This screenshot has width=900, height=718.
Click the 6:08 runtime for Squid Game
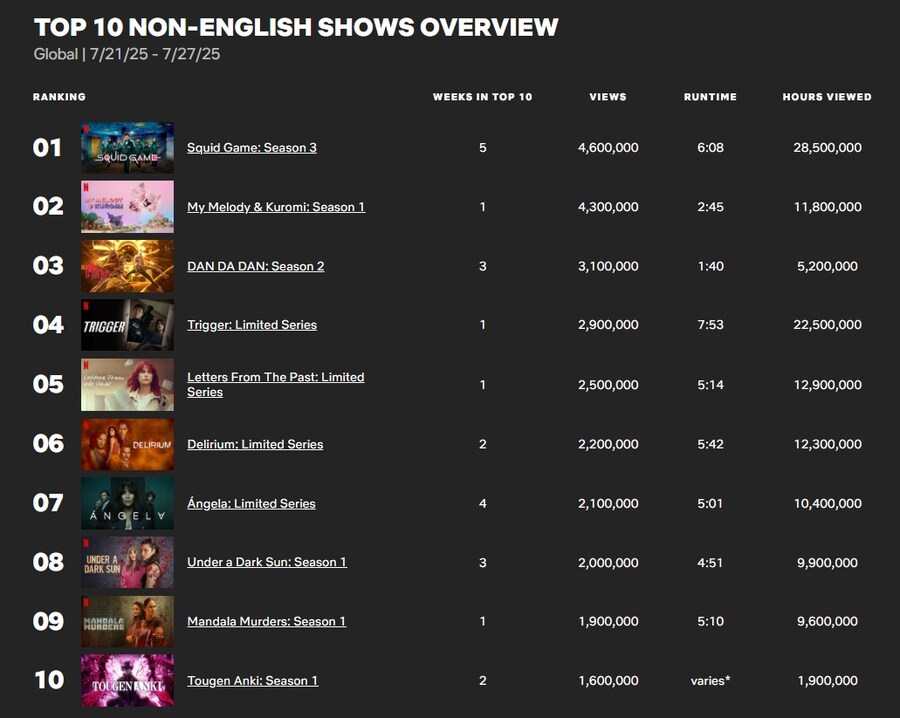click(711, 148)
